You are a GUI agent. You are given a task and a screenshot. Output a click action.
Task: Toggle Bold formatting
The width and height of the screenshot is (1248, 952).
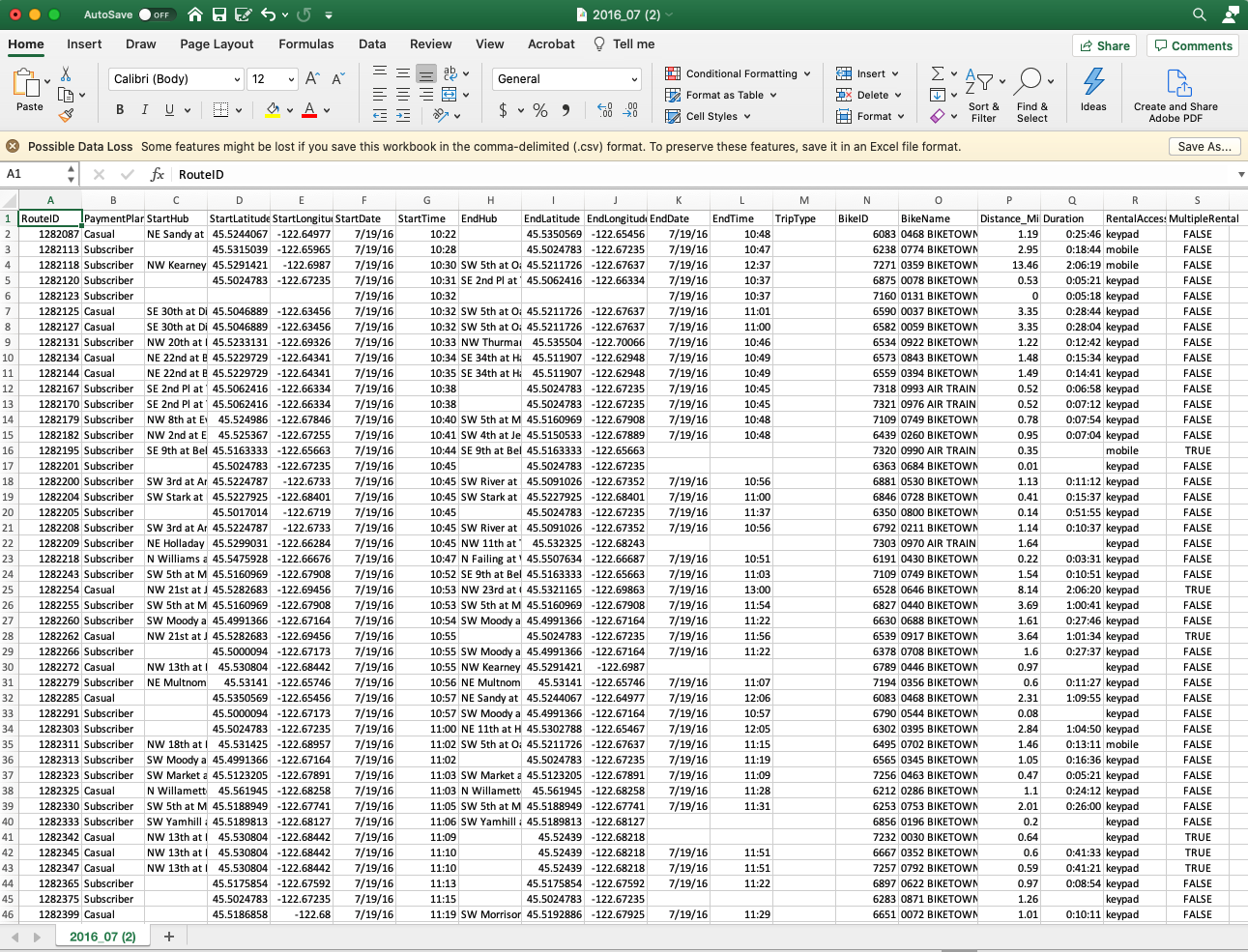coord(120,110)
